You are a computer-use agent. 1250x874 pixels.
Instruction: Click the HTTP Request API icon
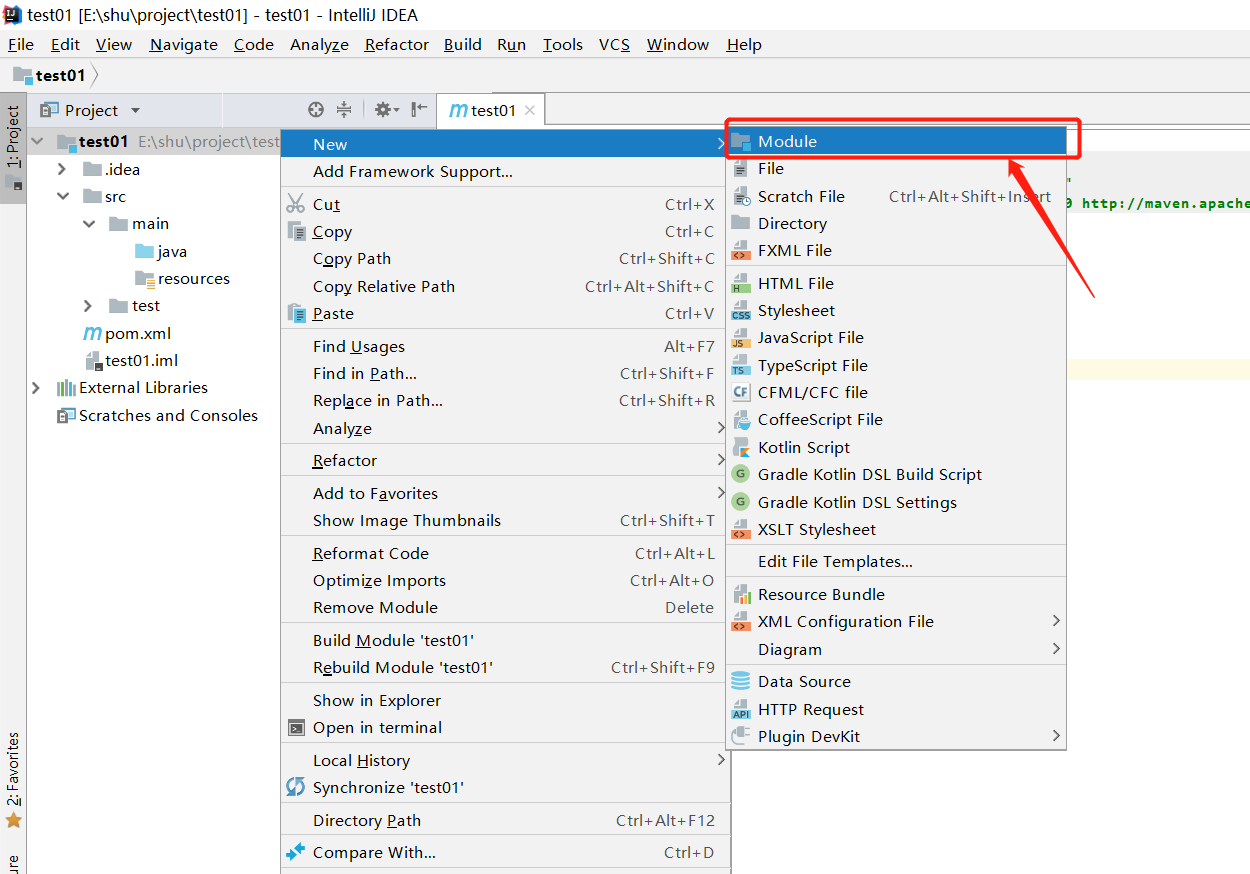coord(741,709)
